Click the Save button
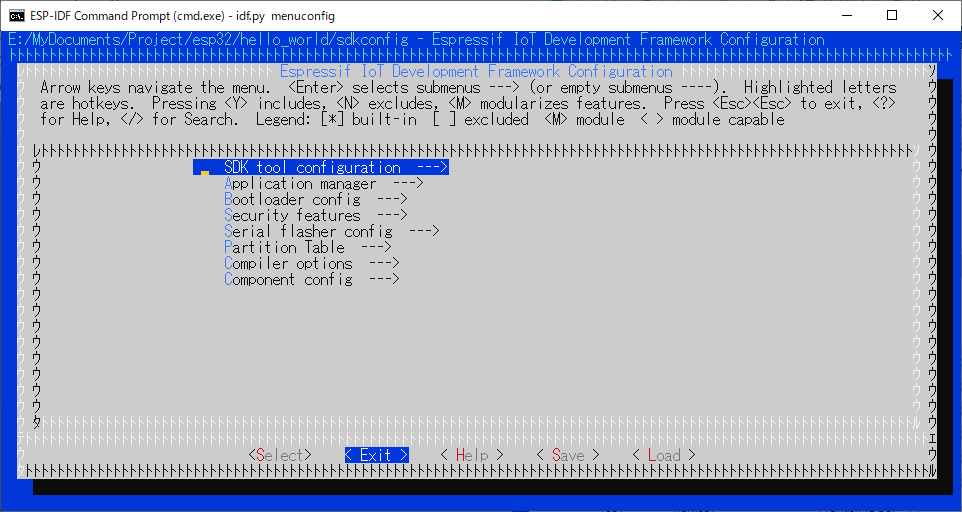 pyautogui.click(x=568, y=455)
